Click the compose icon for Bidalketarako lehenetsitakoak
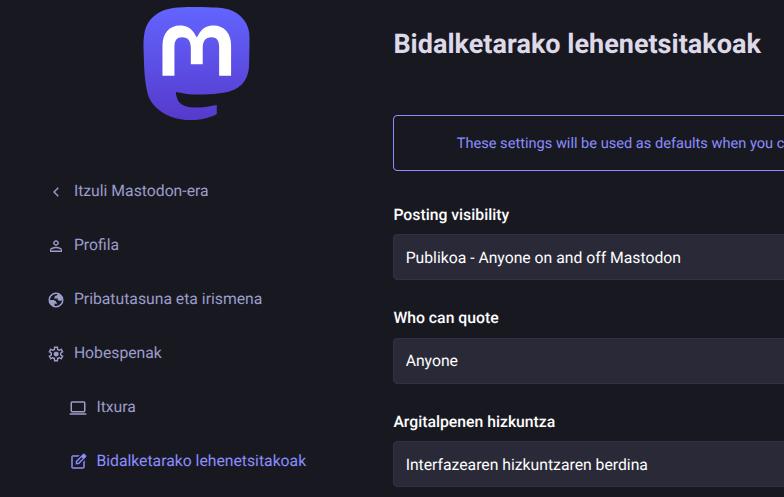Viewport: 784px width, 497px height. (x=78, y=462)
